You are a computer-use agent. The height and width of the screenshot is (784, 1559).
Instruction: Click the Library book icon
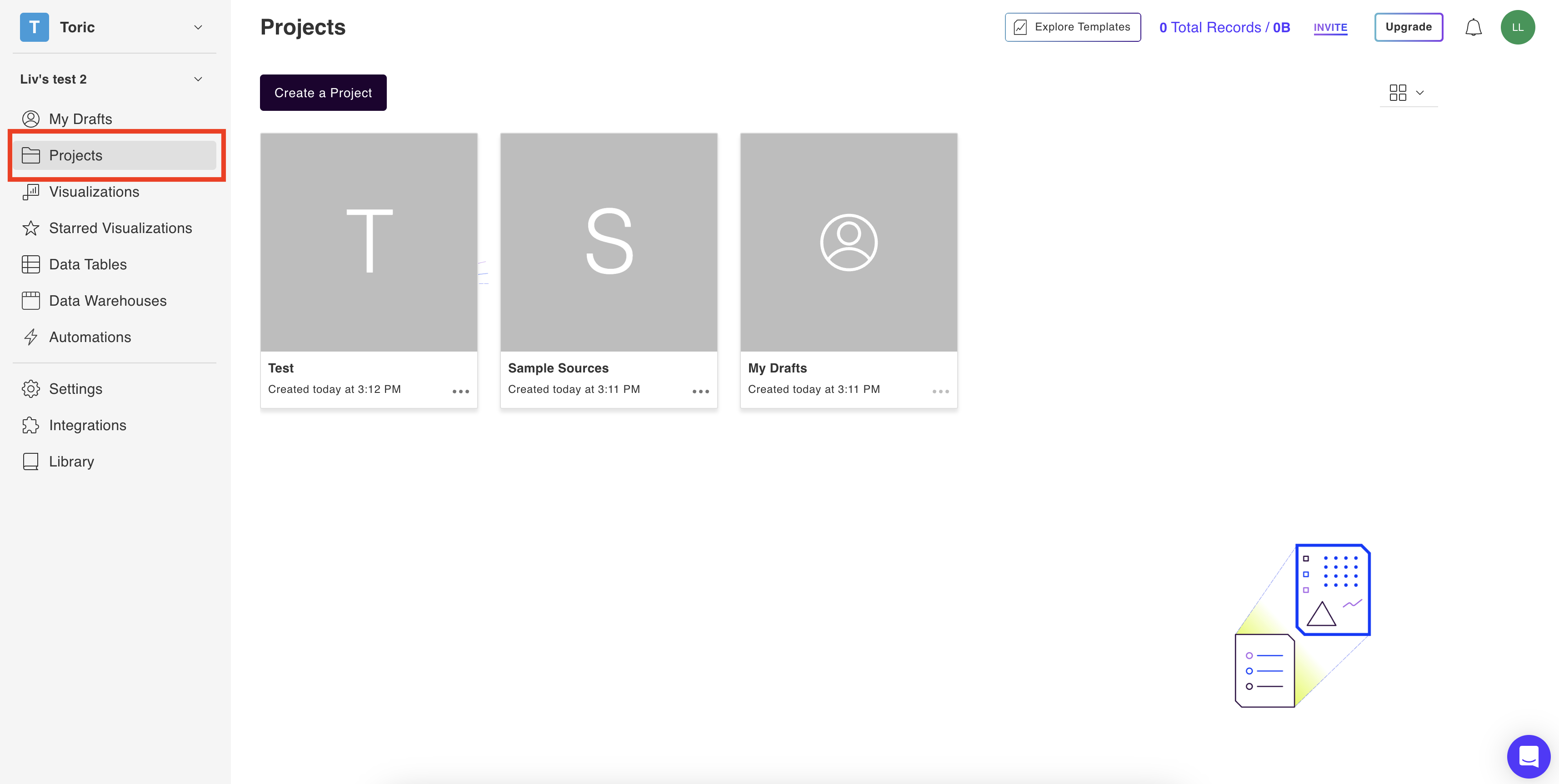31,461
